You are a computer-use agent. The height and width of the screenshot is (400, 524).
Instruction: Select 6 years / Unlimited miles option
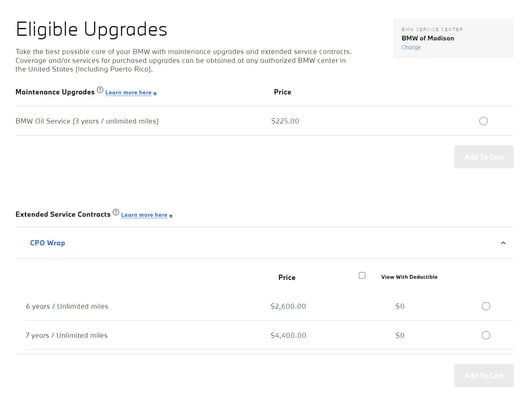[486, 306]
